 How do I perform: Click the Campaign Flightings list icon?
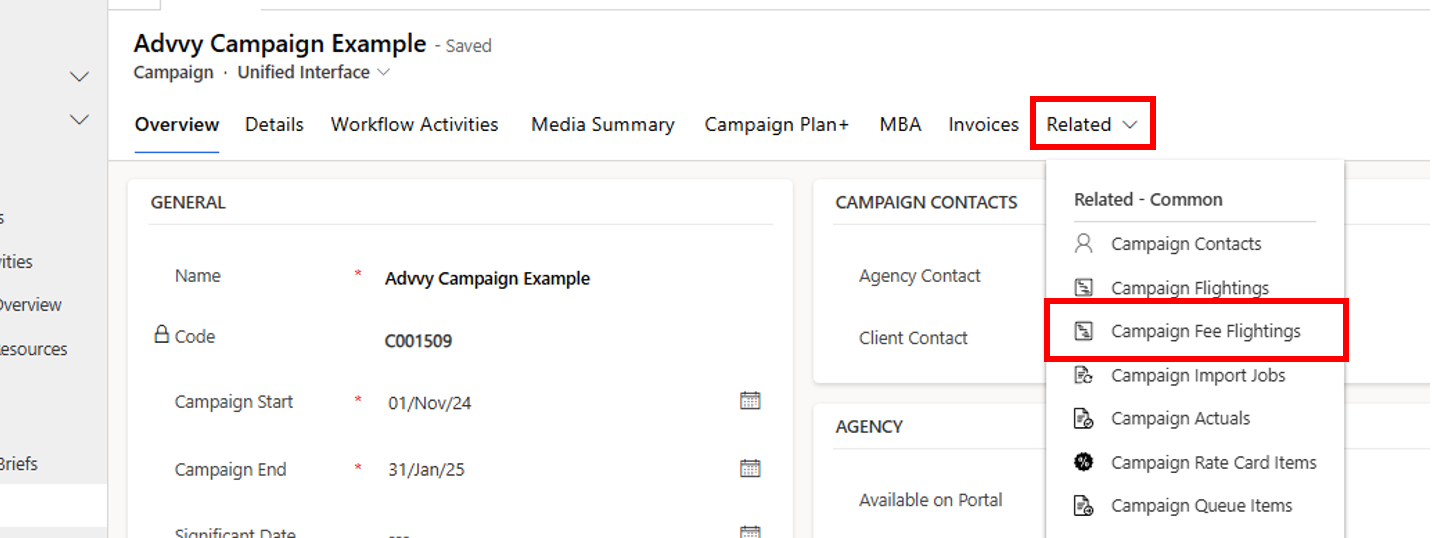[x=1083, y=288]
